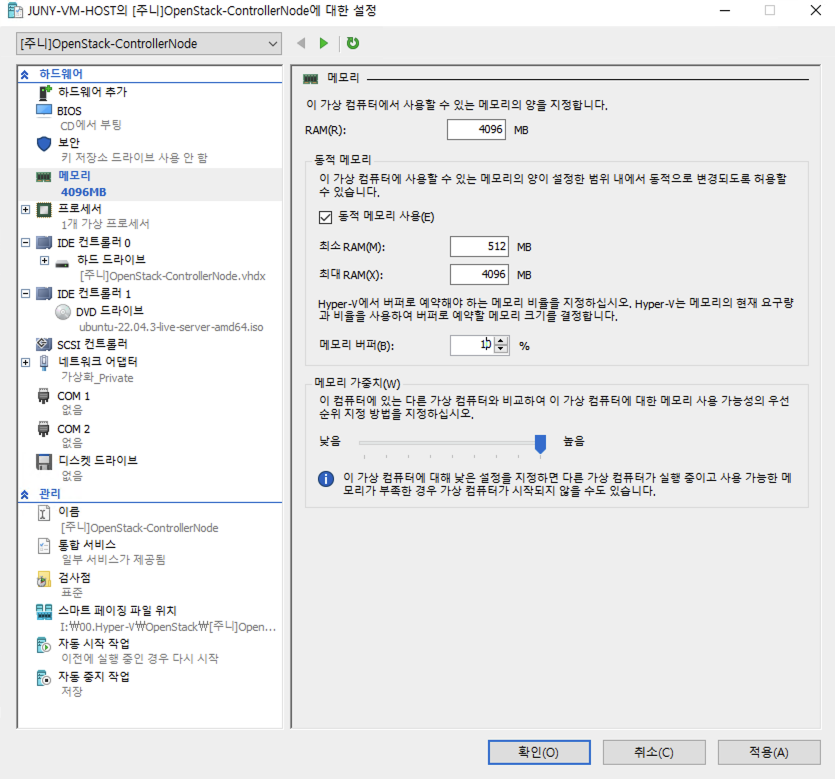Click the 메모리 가중치 slider handle
835x779 pixels.
(540, 444)
